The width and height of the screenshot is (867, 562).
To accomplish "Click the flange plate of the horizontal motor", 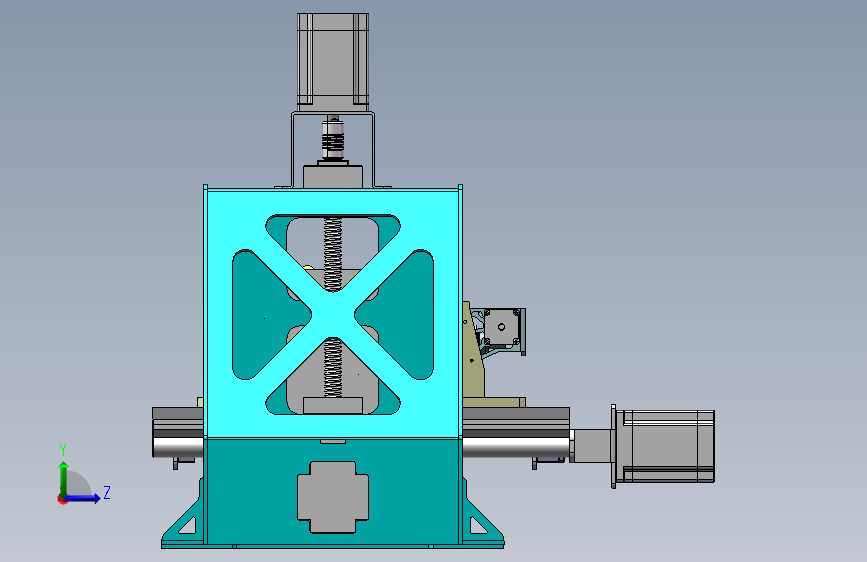I will coord(613,446).
